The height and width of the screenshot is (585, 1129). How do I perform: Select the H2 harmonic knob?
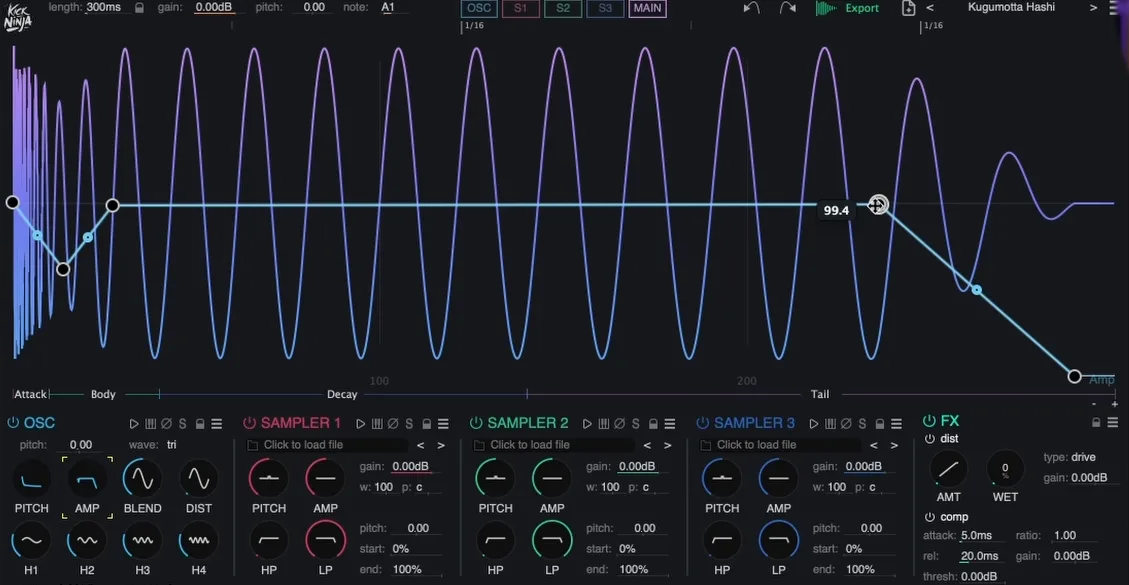point(87,540)
